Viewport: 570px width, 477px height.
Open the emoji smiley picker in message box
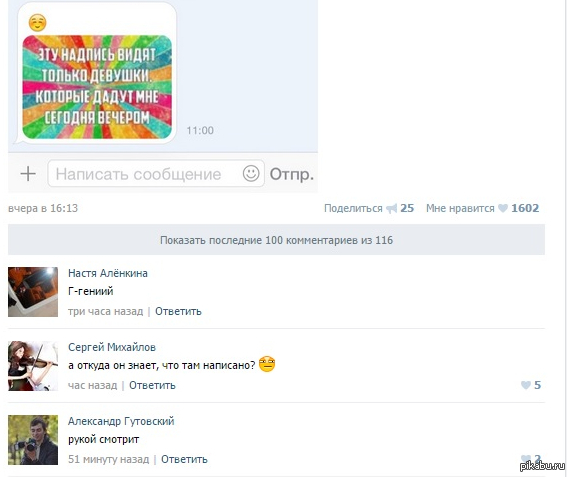[x=251, y=173]
